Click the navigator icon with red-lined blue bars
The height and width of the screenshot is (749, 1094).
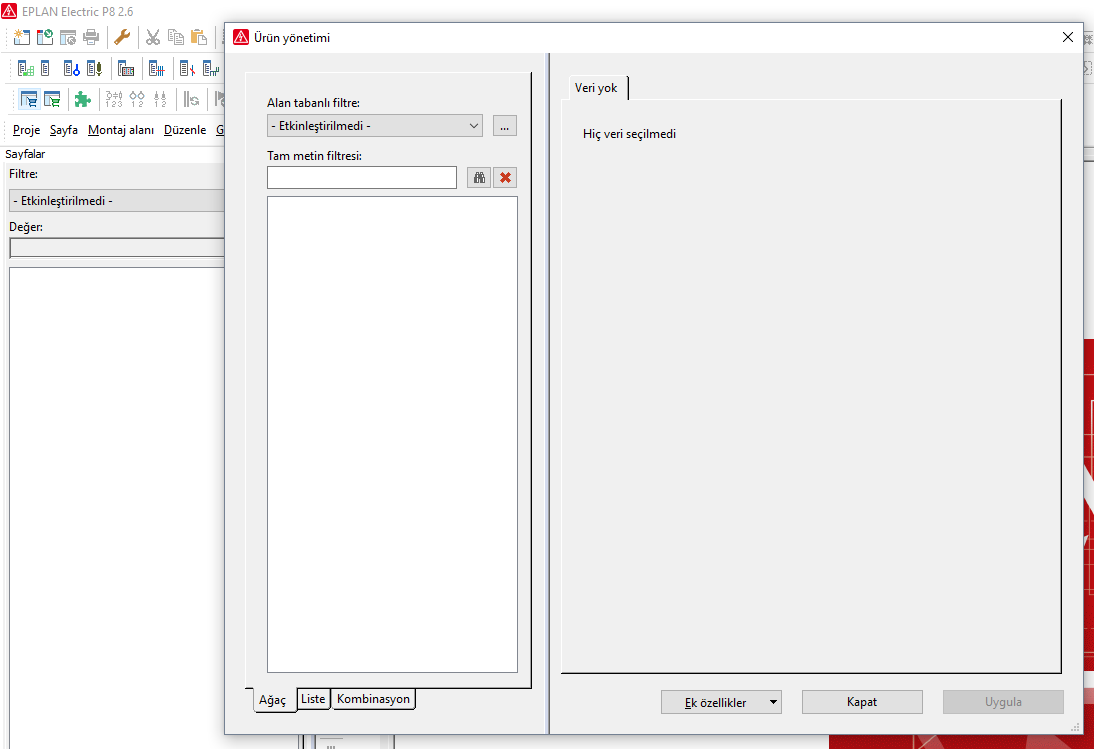156,68
